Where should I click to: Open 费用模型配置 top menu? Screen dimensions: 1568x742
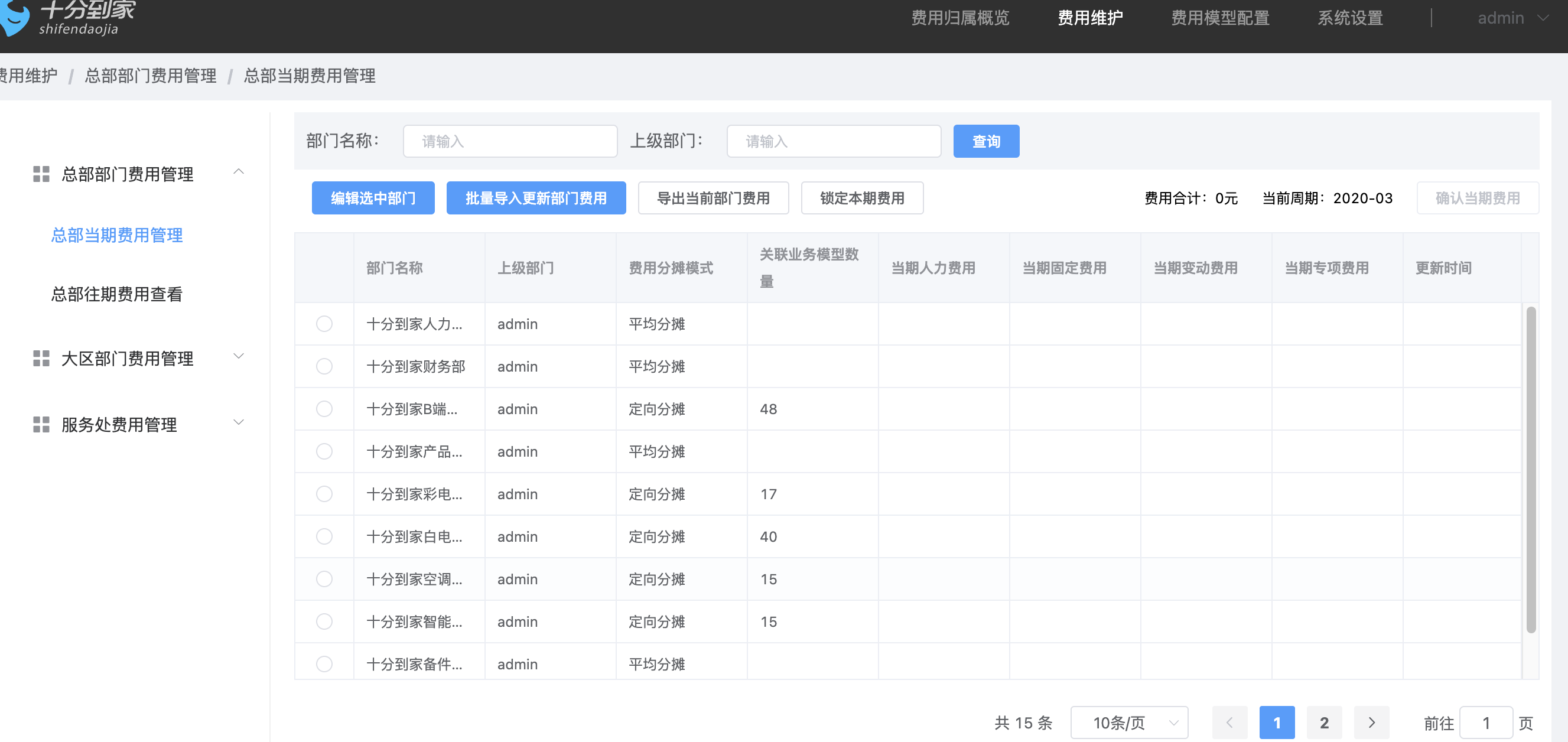[x=1220, y=18]
